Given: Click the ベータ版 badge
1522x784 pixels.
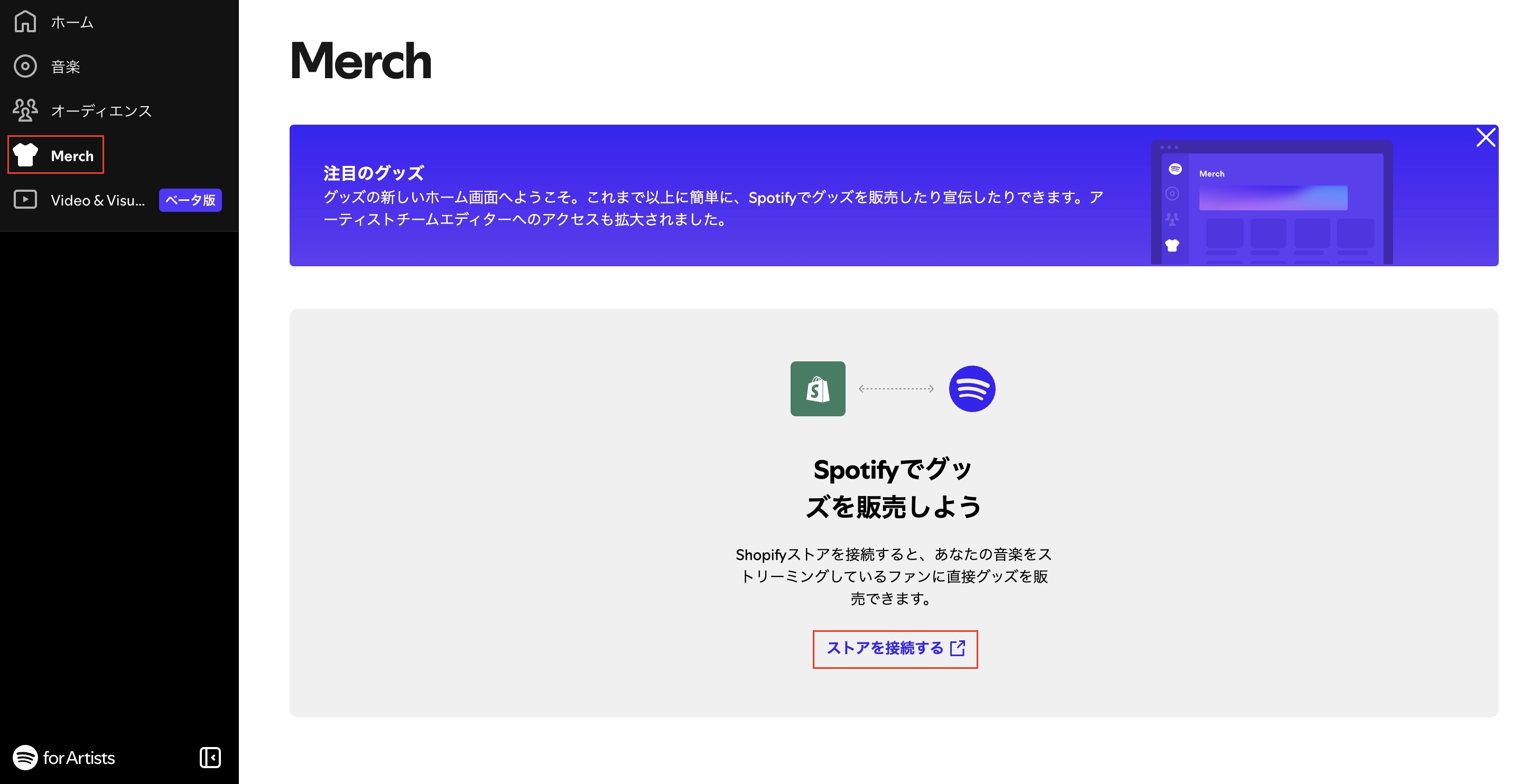Looking at the screenshot, I should [x=190, y=200].
